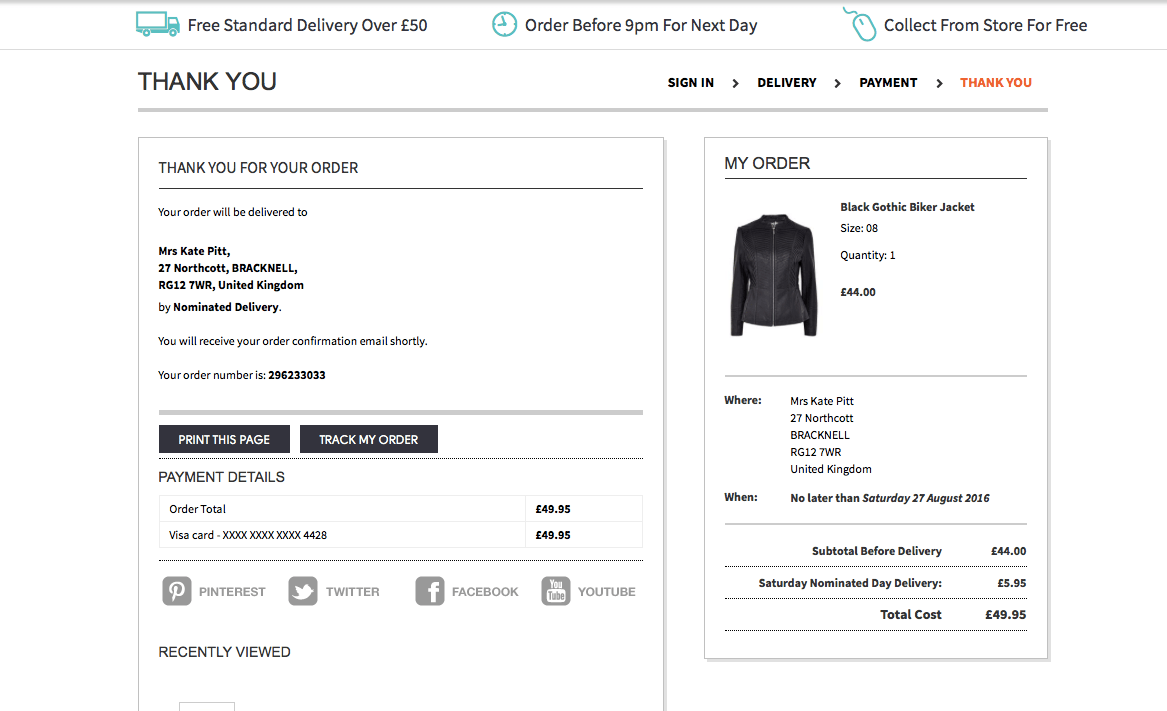Click the Thank You breadcrumb step
Screen dimensions: 1167x711
996,83
